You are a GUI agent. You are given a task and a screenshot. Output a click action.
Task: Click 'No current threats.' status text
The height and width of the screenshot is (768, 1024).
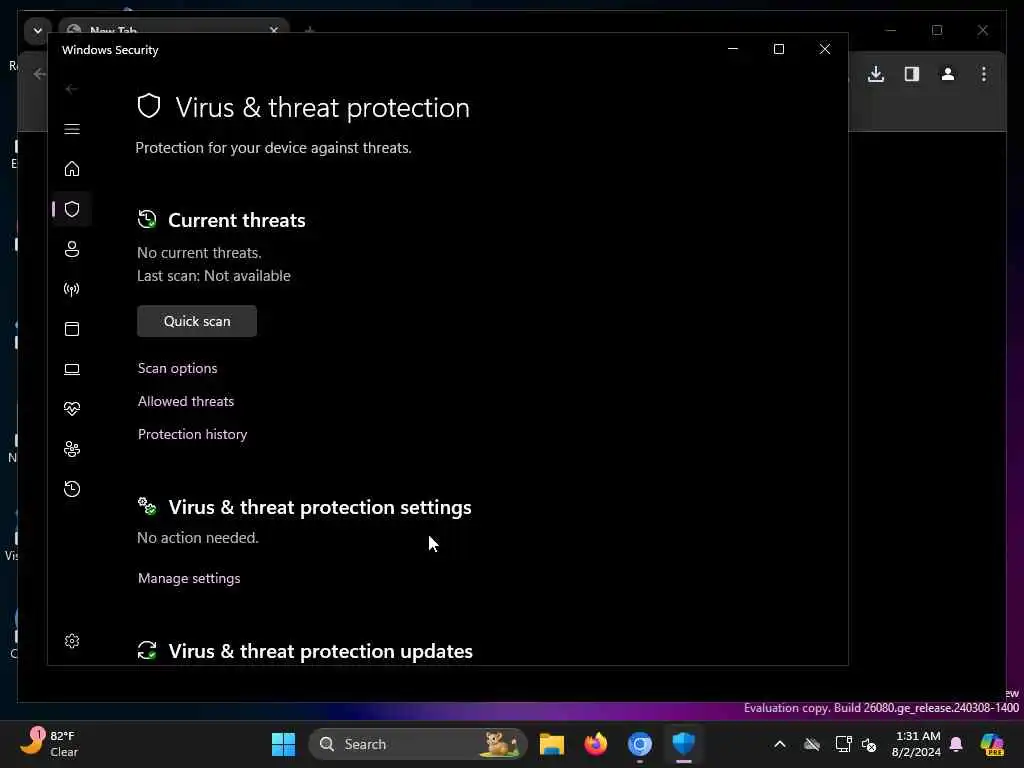click(199, 253)
